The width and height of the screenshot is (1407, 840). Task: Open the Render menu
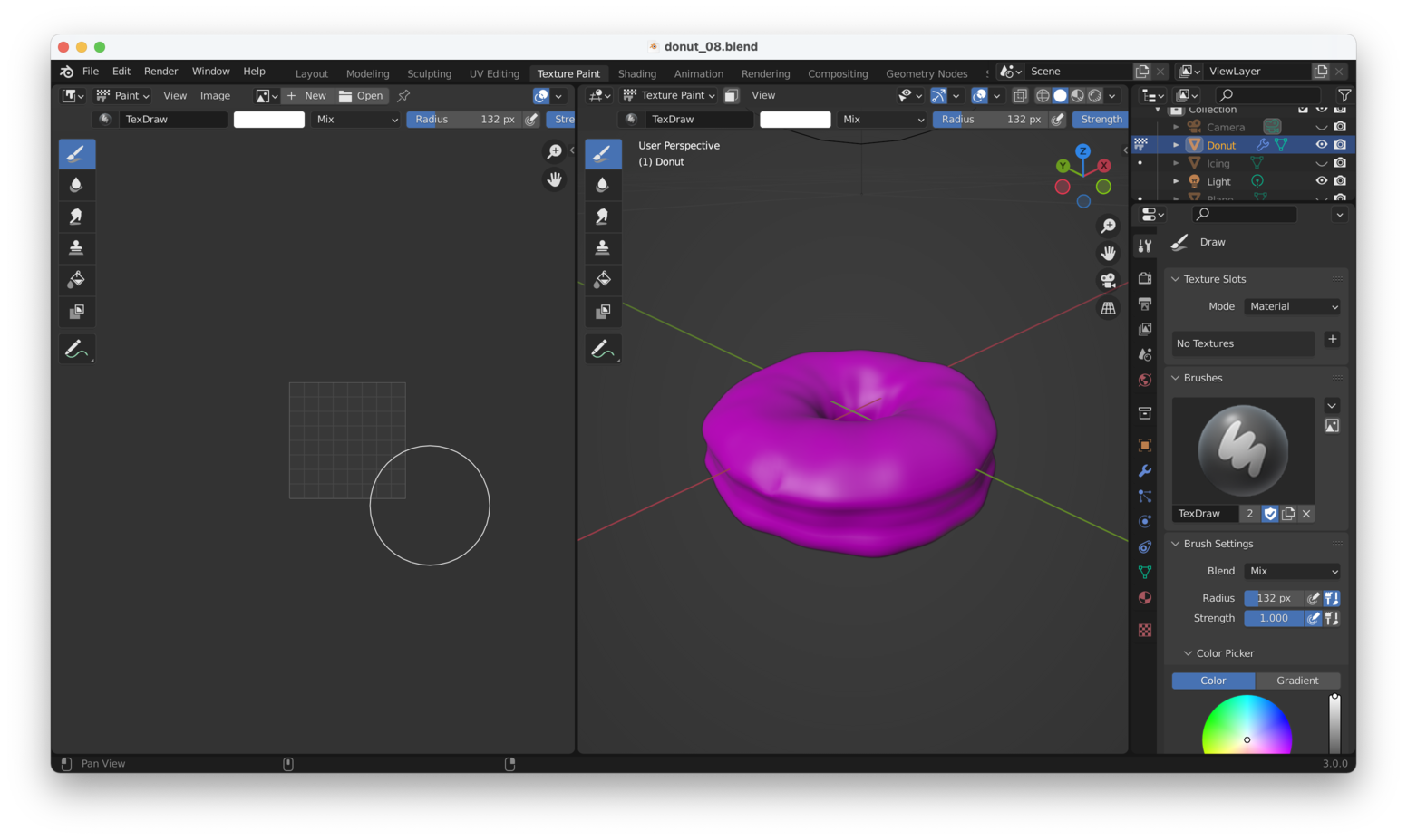(160, 72)
